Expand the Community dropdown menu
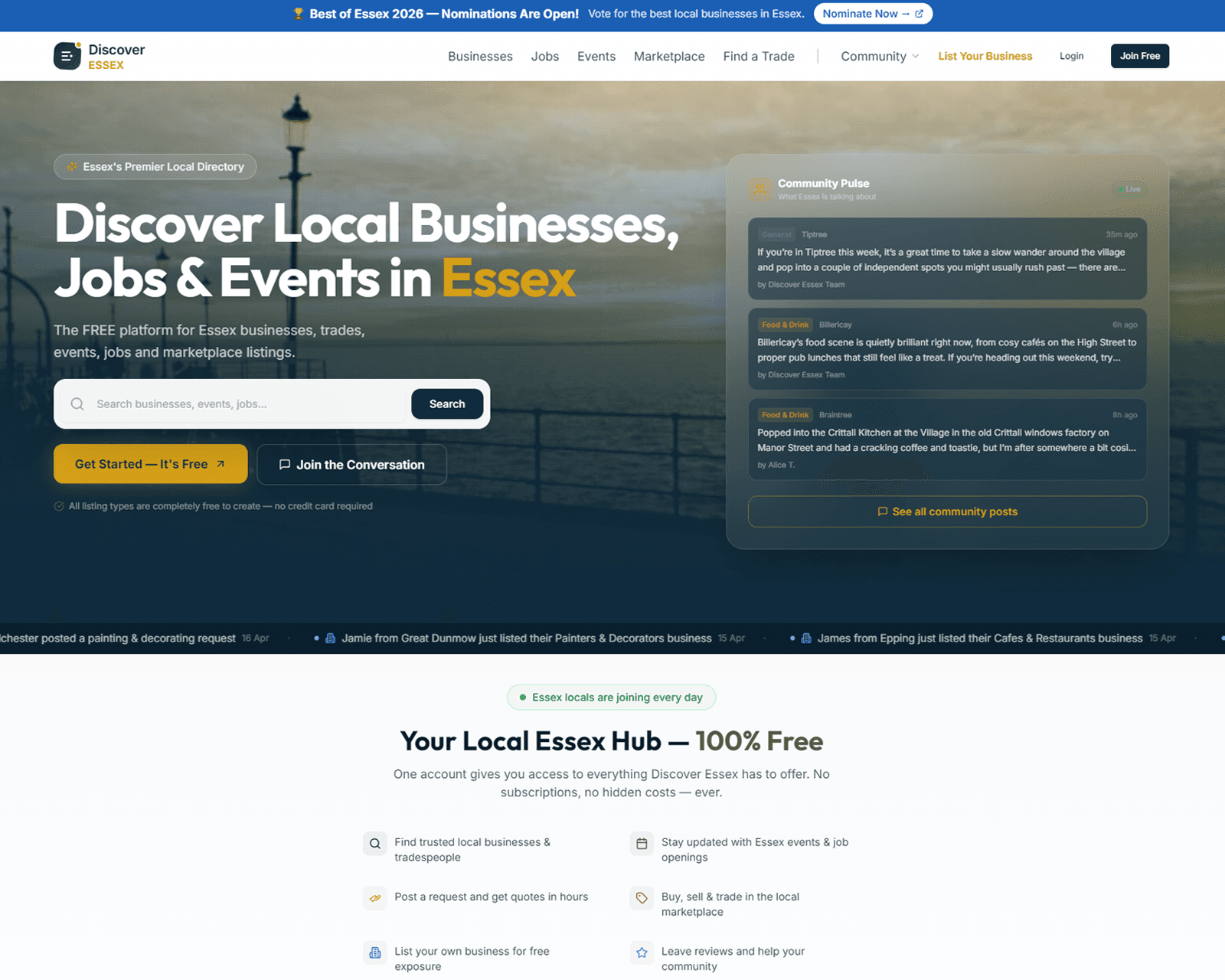The image size is (1225, 980). coord(879,56)
